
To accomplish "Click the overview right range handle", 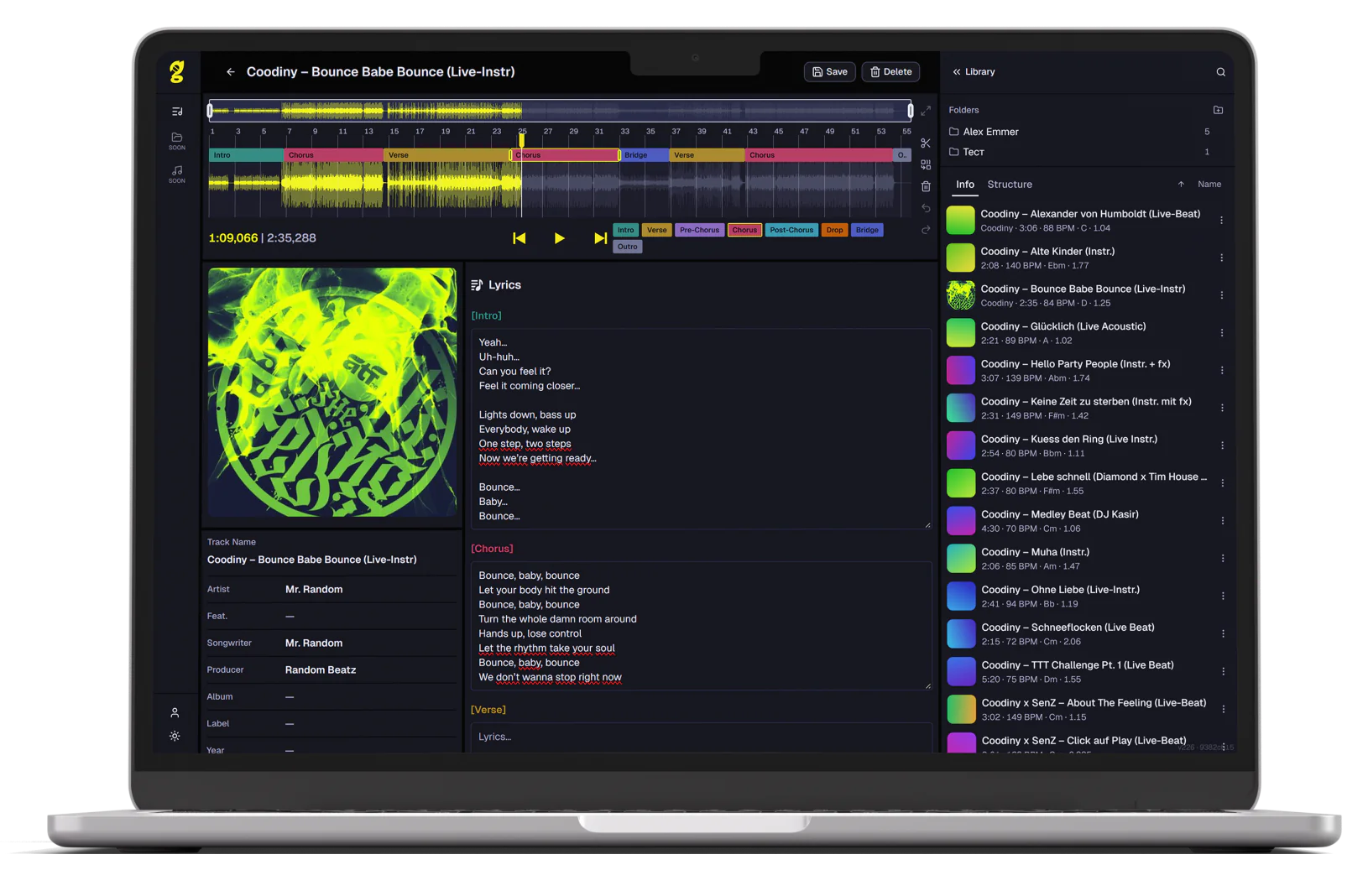I will [911, 111].
